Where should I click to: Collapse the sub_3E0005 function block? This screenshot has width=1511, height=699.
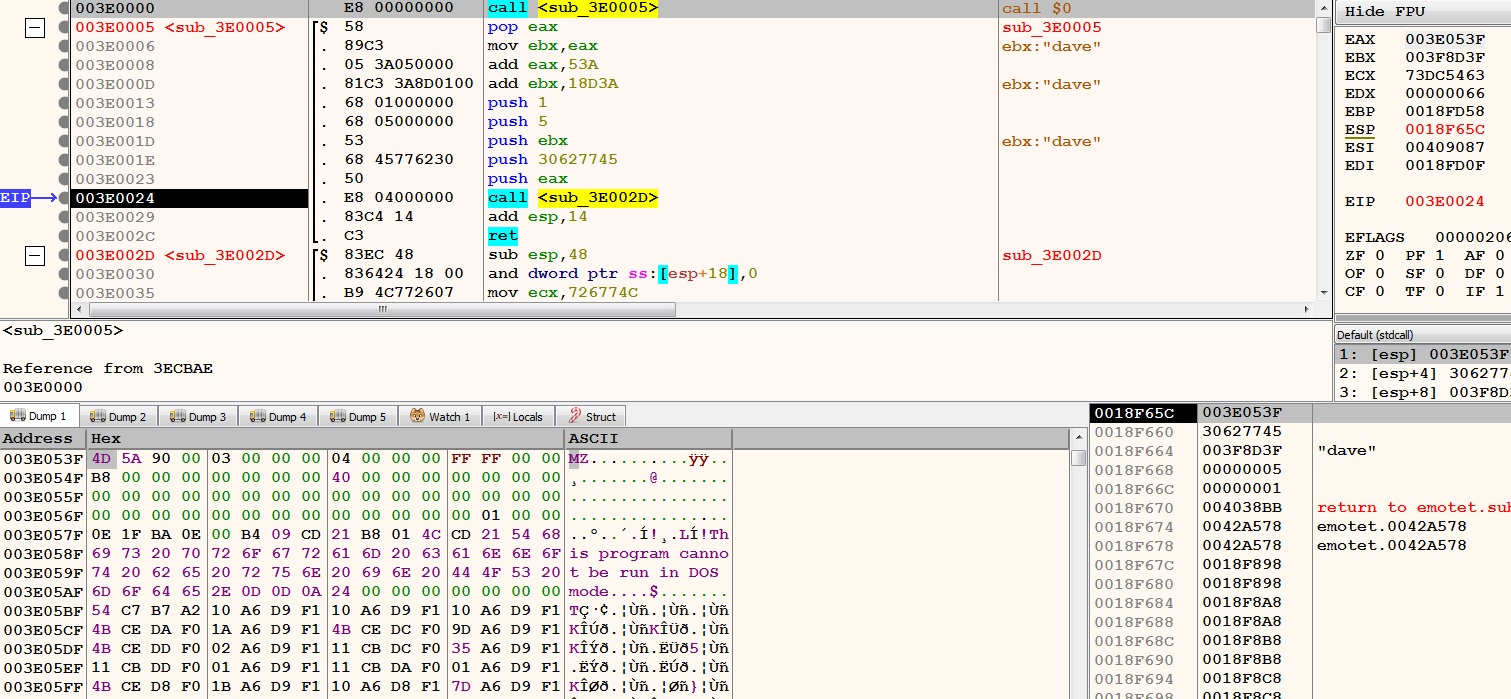point(34,28)
